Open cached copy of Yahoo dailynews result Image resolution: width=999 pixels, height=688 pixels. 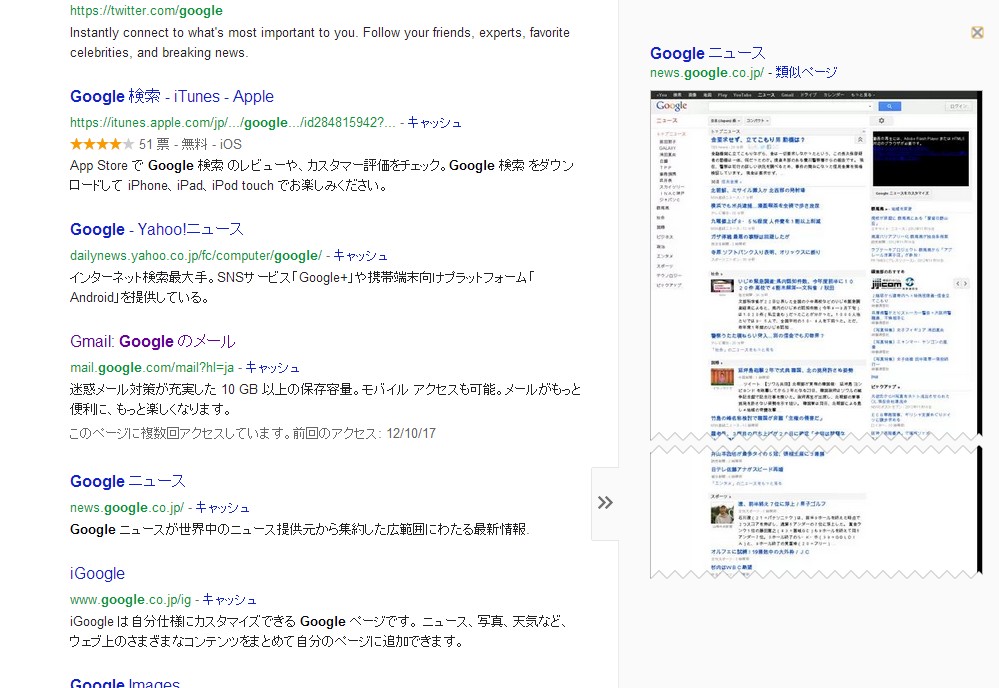[x=361, y=255]
